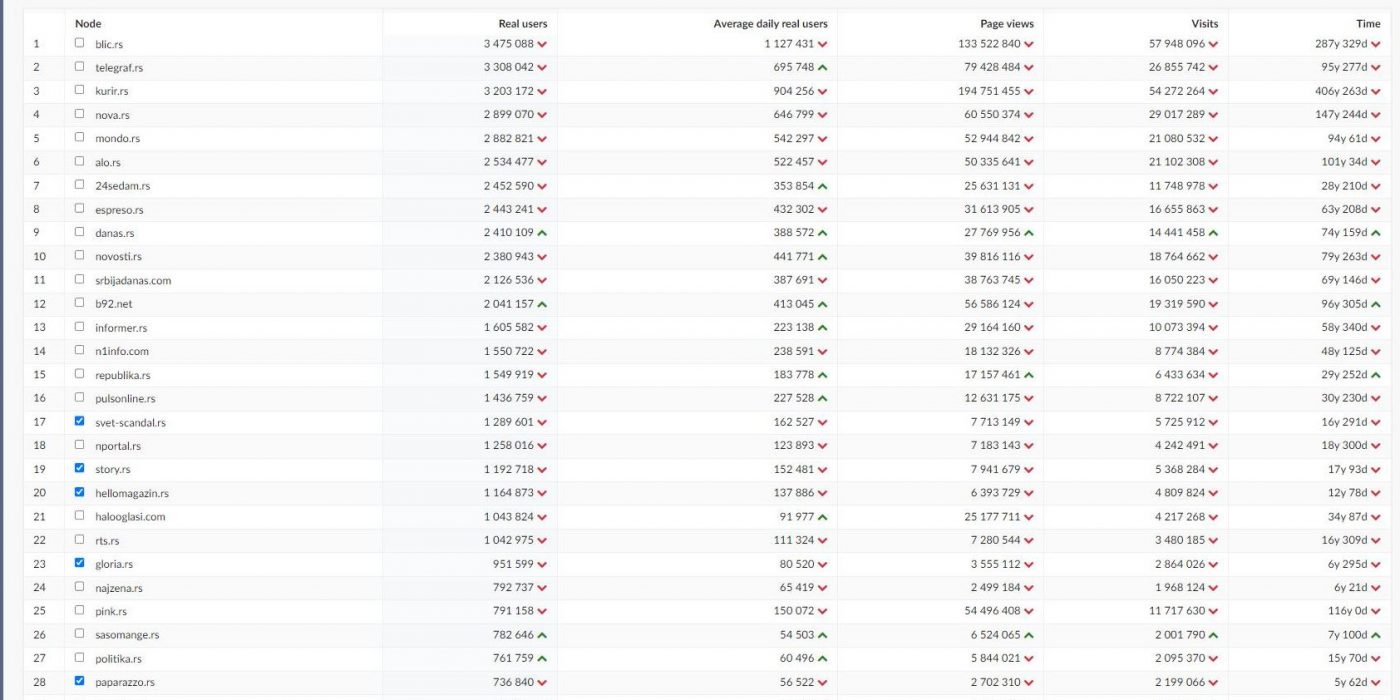1400x700 pixels.
Task: Click the 24sedam.rs node label
Action: (122, 186)
